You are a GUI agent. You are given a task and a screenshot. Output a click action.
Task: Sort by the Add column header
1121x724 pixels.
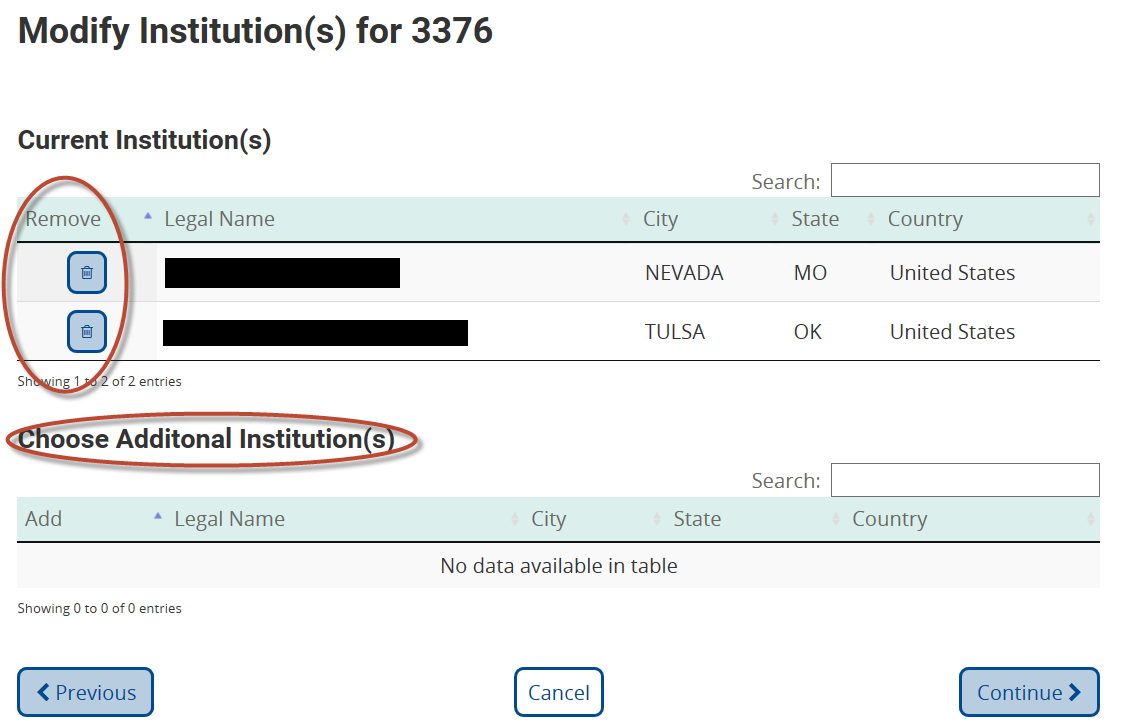[44, 519]
